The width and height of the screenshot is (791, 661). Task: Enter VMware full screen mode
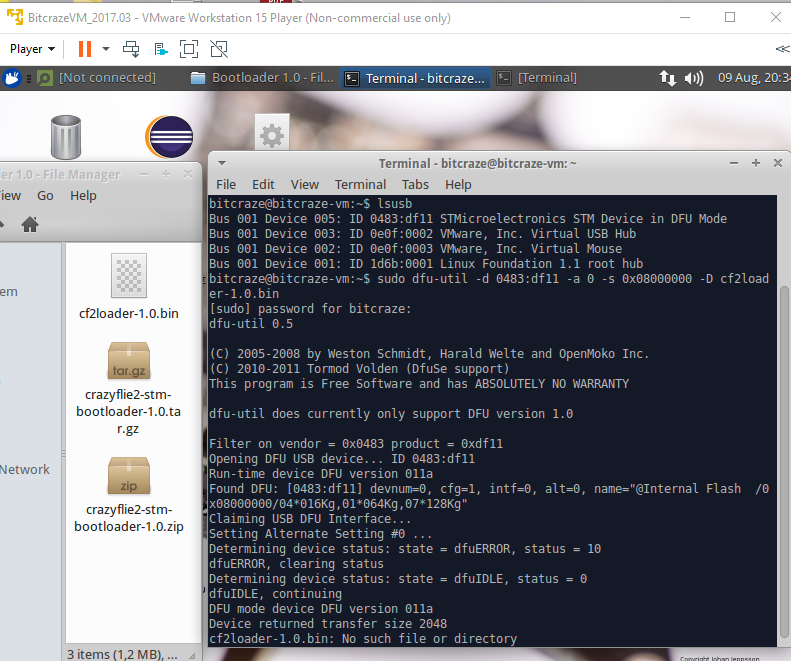pyautogui.click(x=189, y=49)
